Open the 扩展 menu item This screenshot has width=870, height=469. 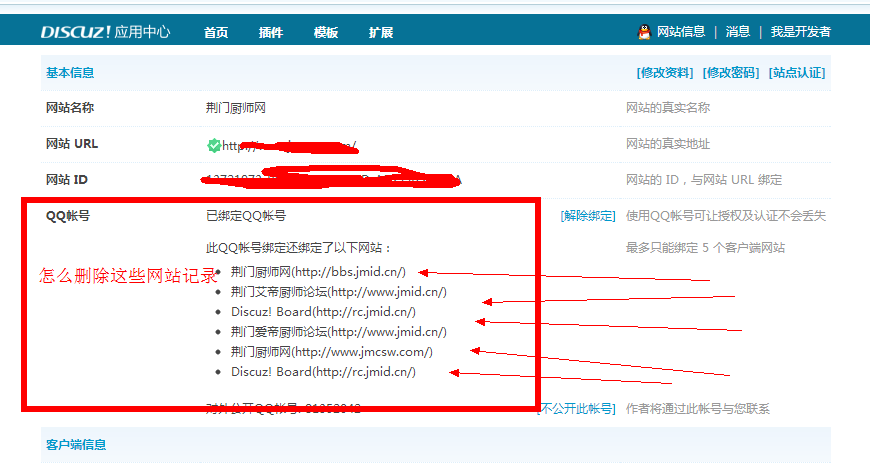click(x=381, y=32)
